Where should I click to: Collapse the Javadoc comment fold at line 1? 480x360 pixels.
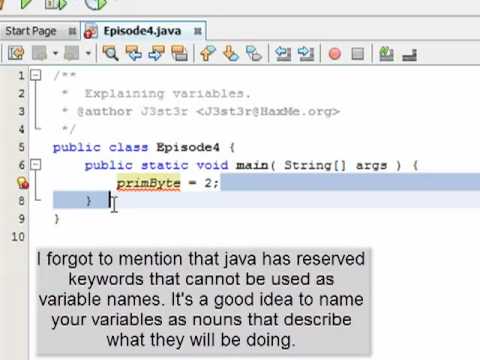(x=36, y=75)
